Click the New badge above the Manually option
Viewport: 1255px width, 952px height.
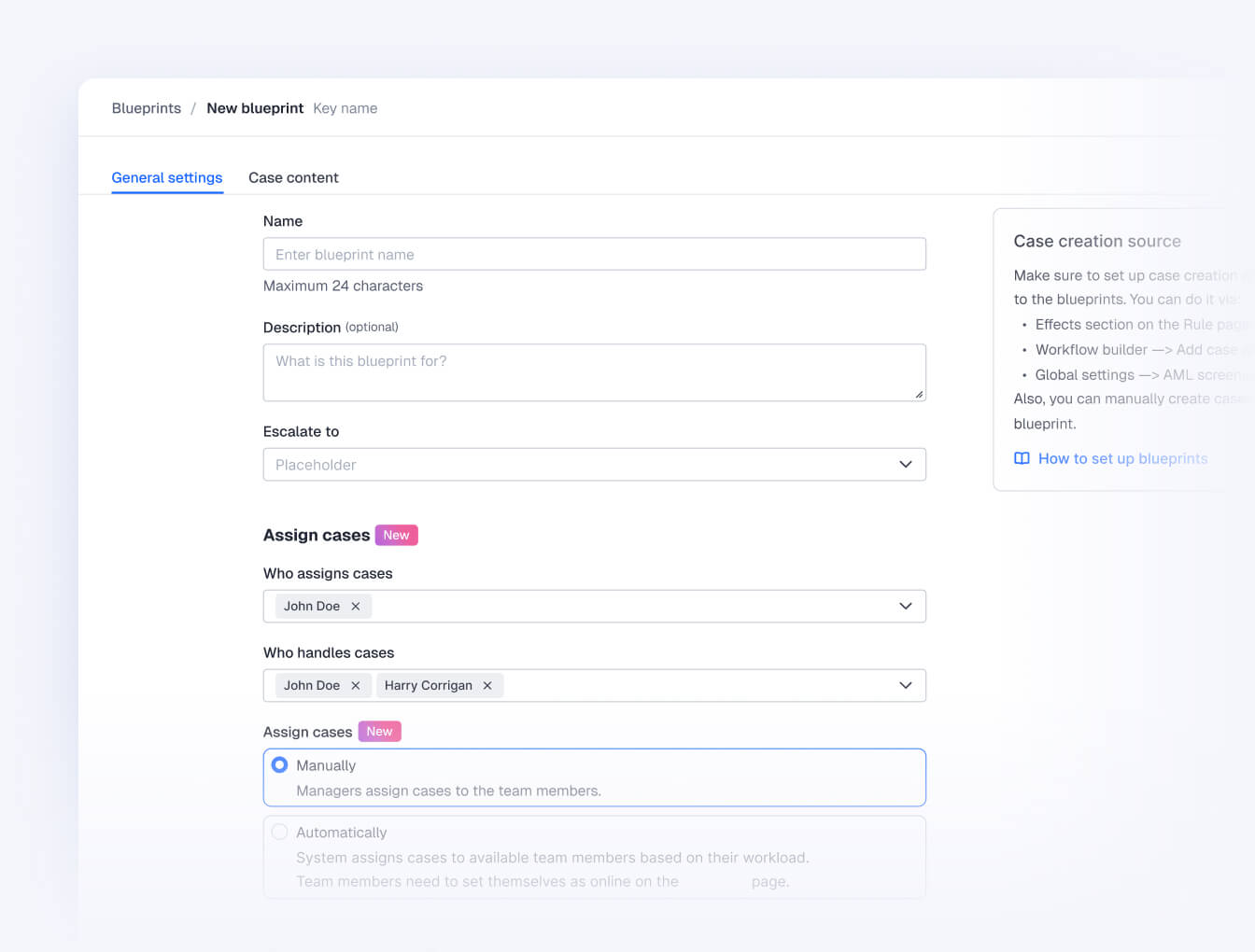click(380, 732)
